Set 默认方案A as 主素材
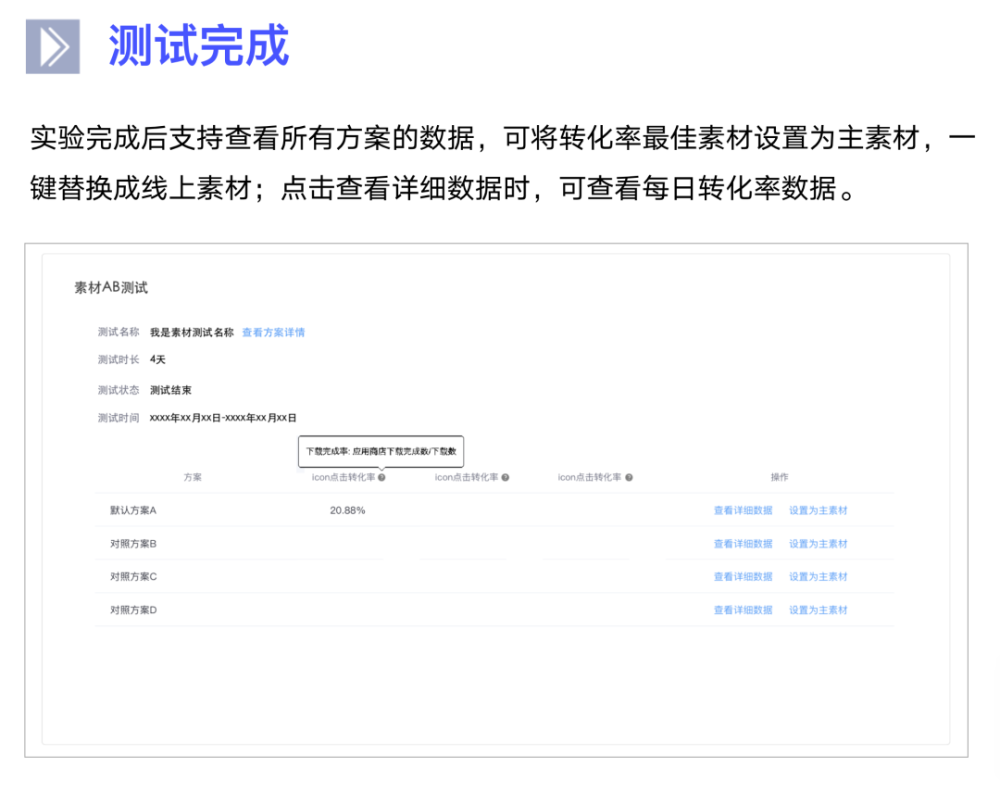 pyautogui.click(x=818, y=510)
